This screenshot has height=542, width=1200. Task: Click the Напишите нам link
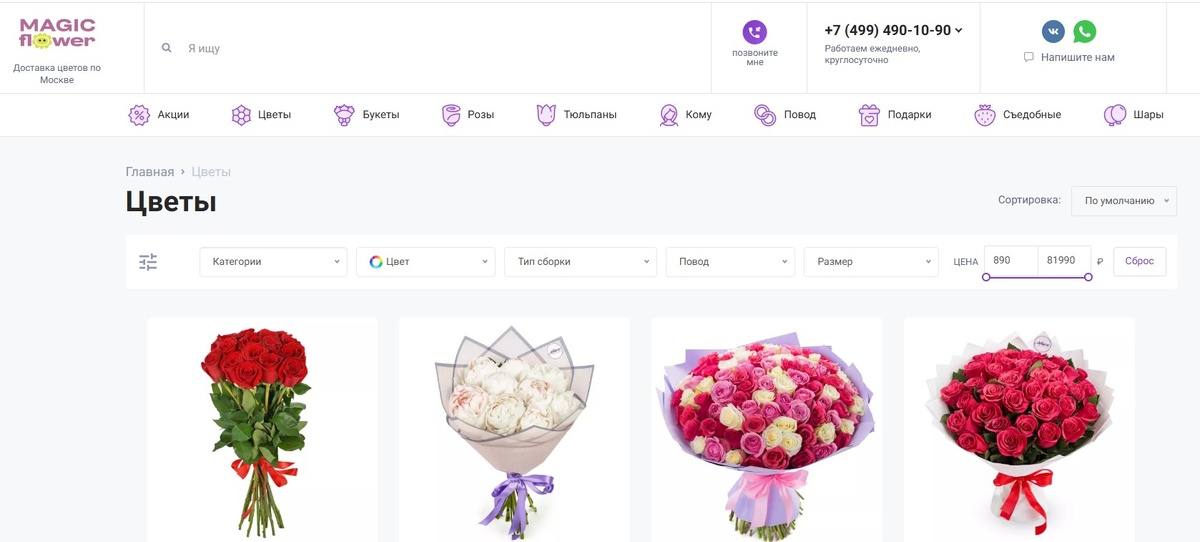(x=1078, y=57)
